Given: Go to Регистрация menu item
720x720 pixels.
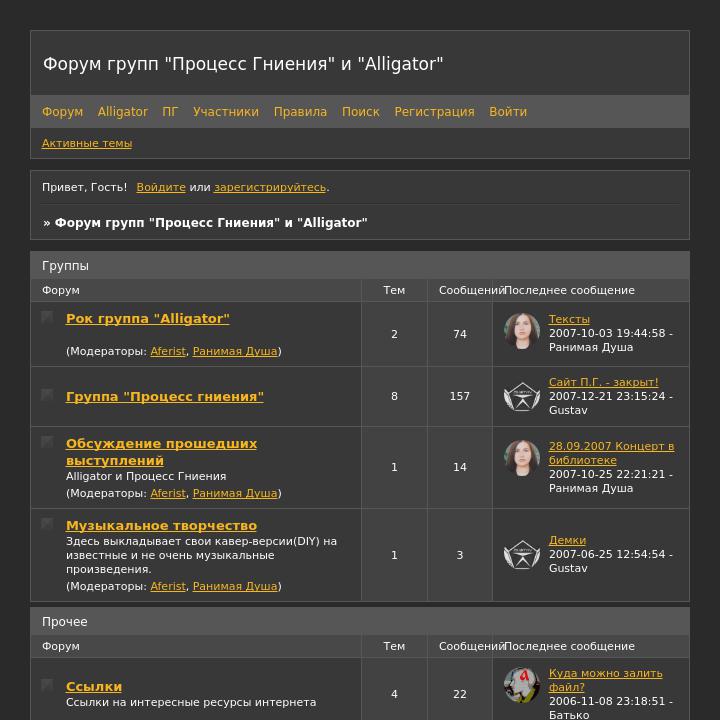Looking at the screenshot, I should [x=434, y=112].
